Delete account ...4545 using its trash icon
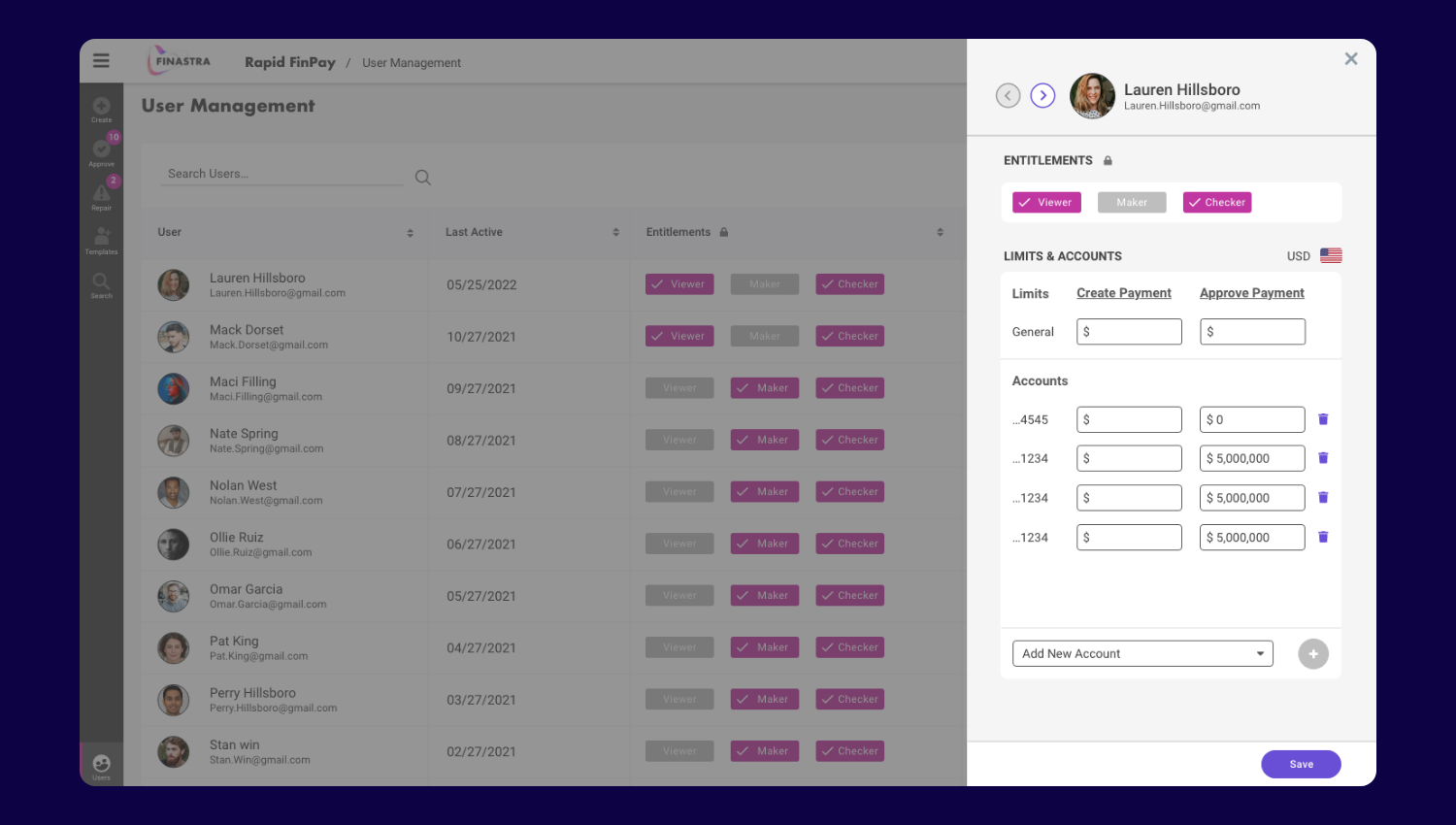This screenshot has height=825, width=1456. point(1323,418)
